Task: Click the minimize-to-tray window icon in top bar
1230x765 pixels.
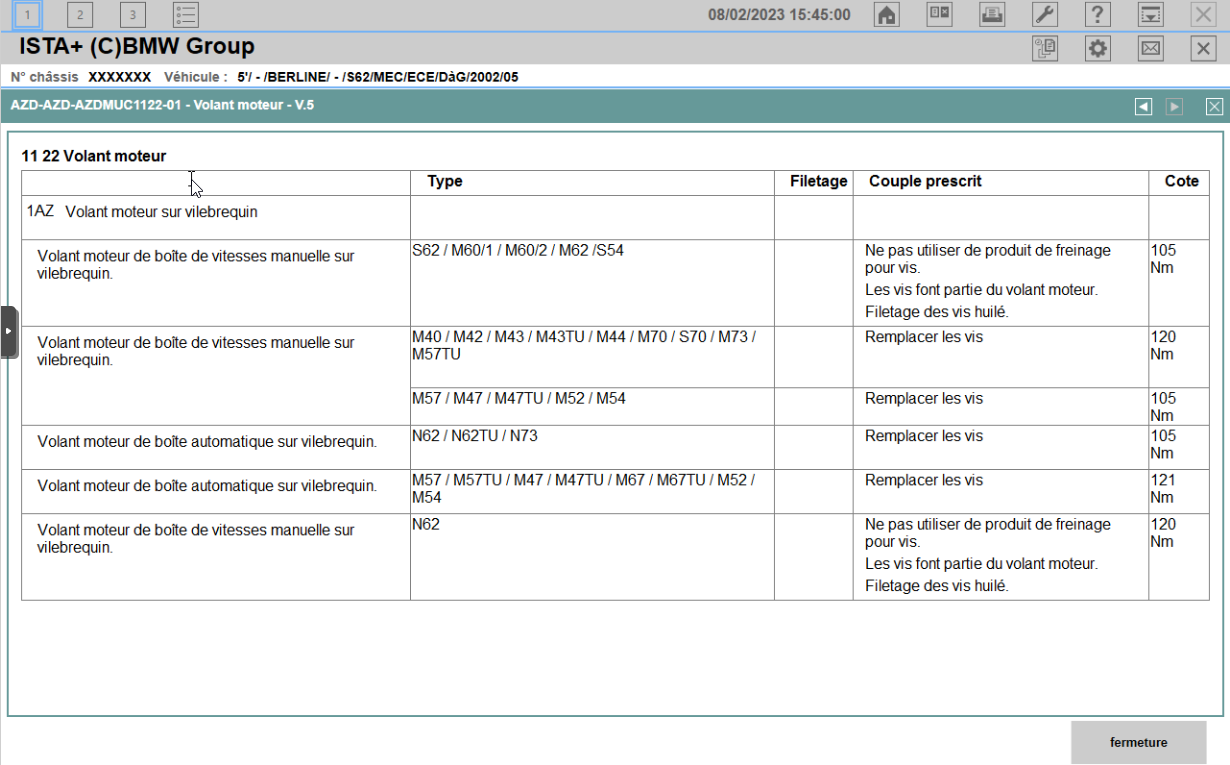Action: point(1151,14)
